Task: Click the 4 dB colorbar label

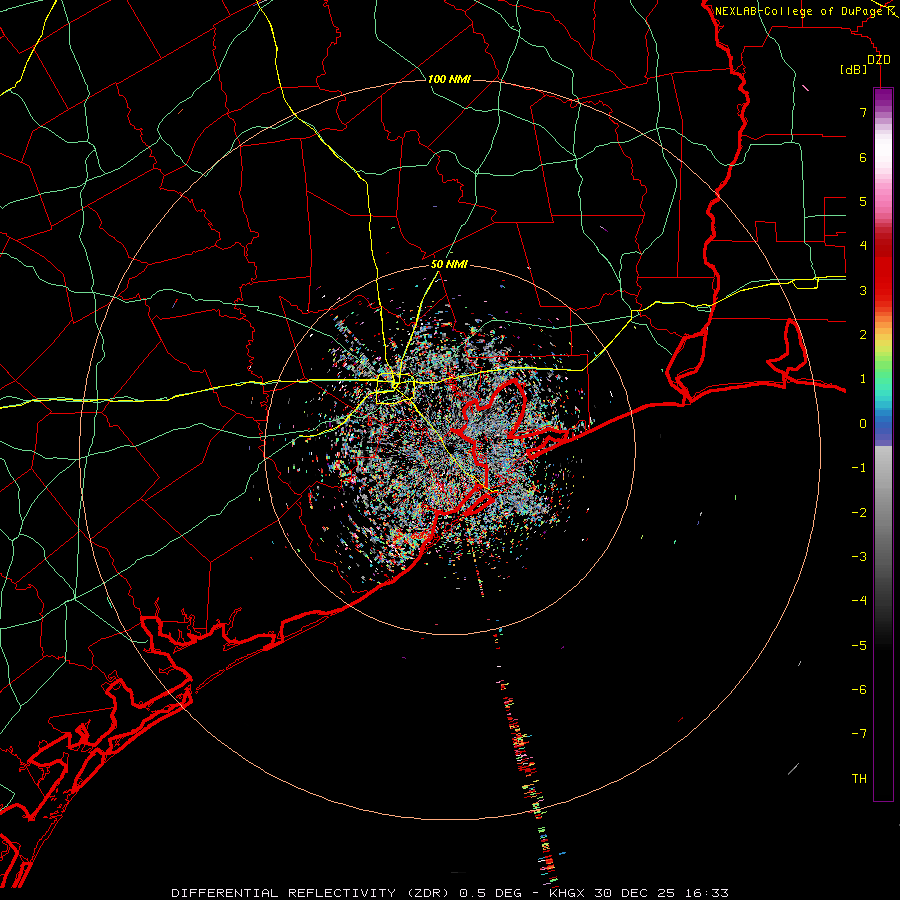Action: (x=863, y=246)
